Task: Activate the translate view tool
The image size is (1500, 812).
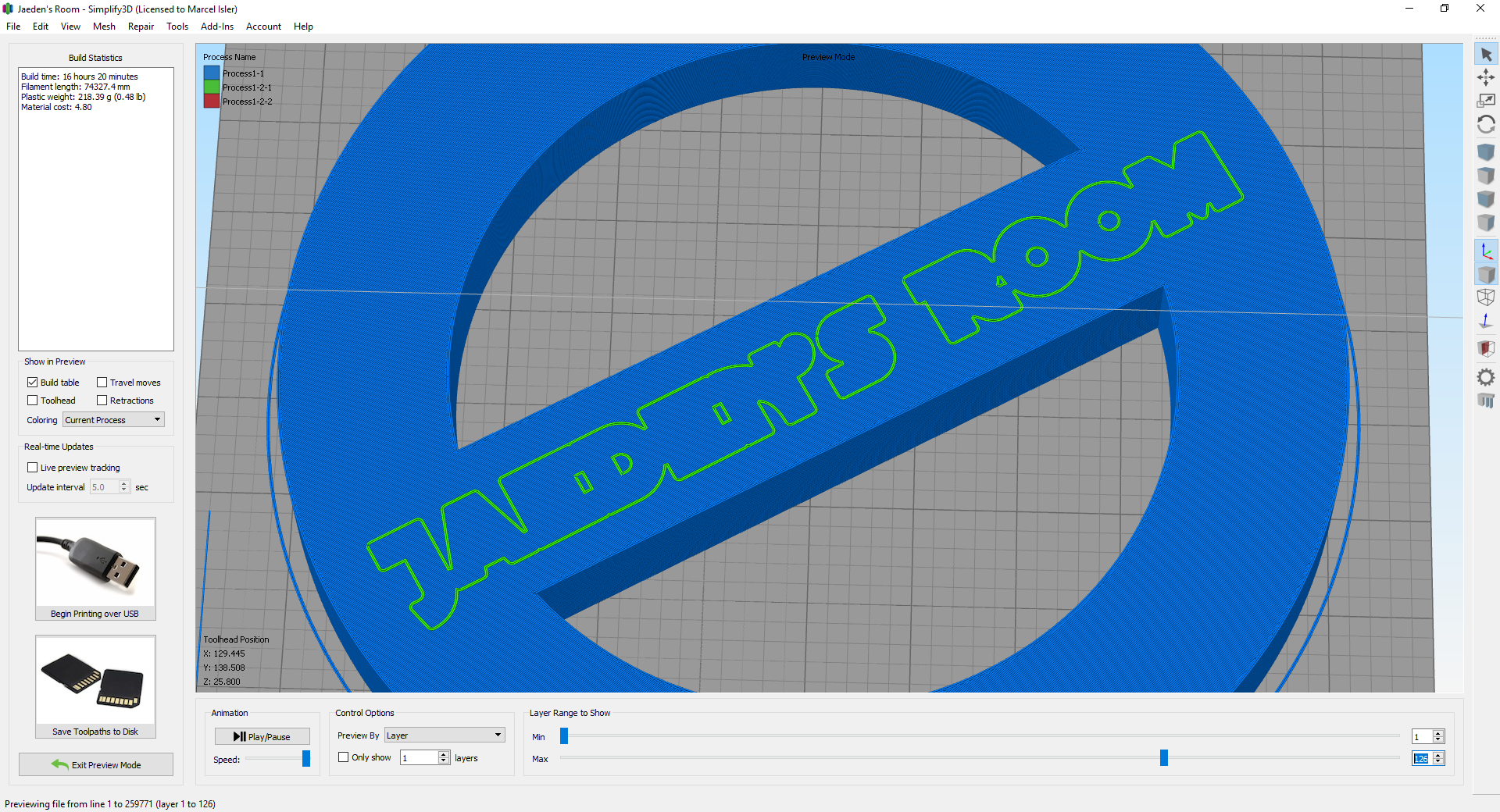Action: click(x=1486, y=77)
